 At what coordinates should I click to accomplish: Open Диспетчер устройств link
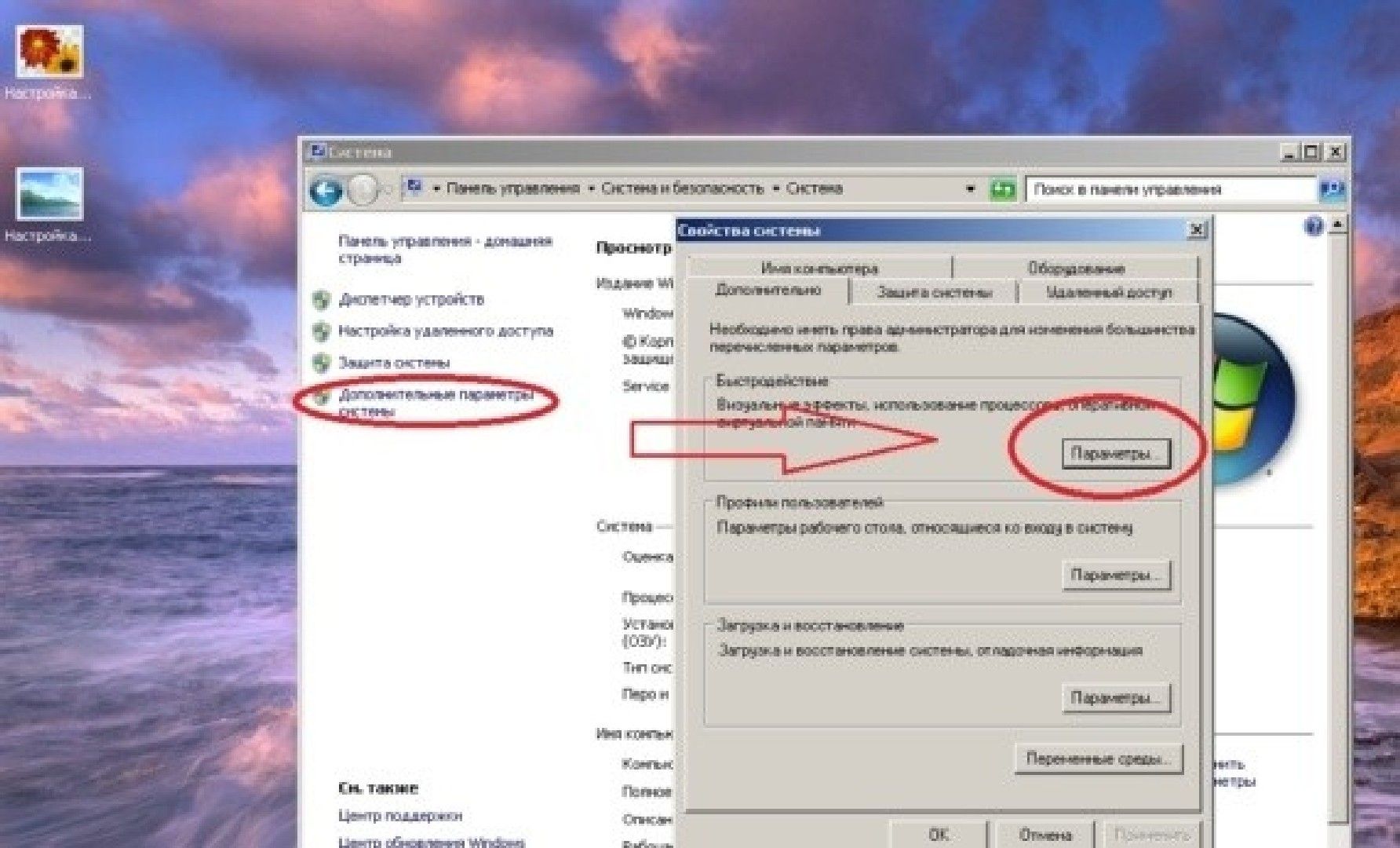pos(411,299)
